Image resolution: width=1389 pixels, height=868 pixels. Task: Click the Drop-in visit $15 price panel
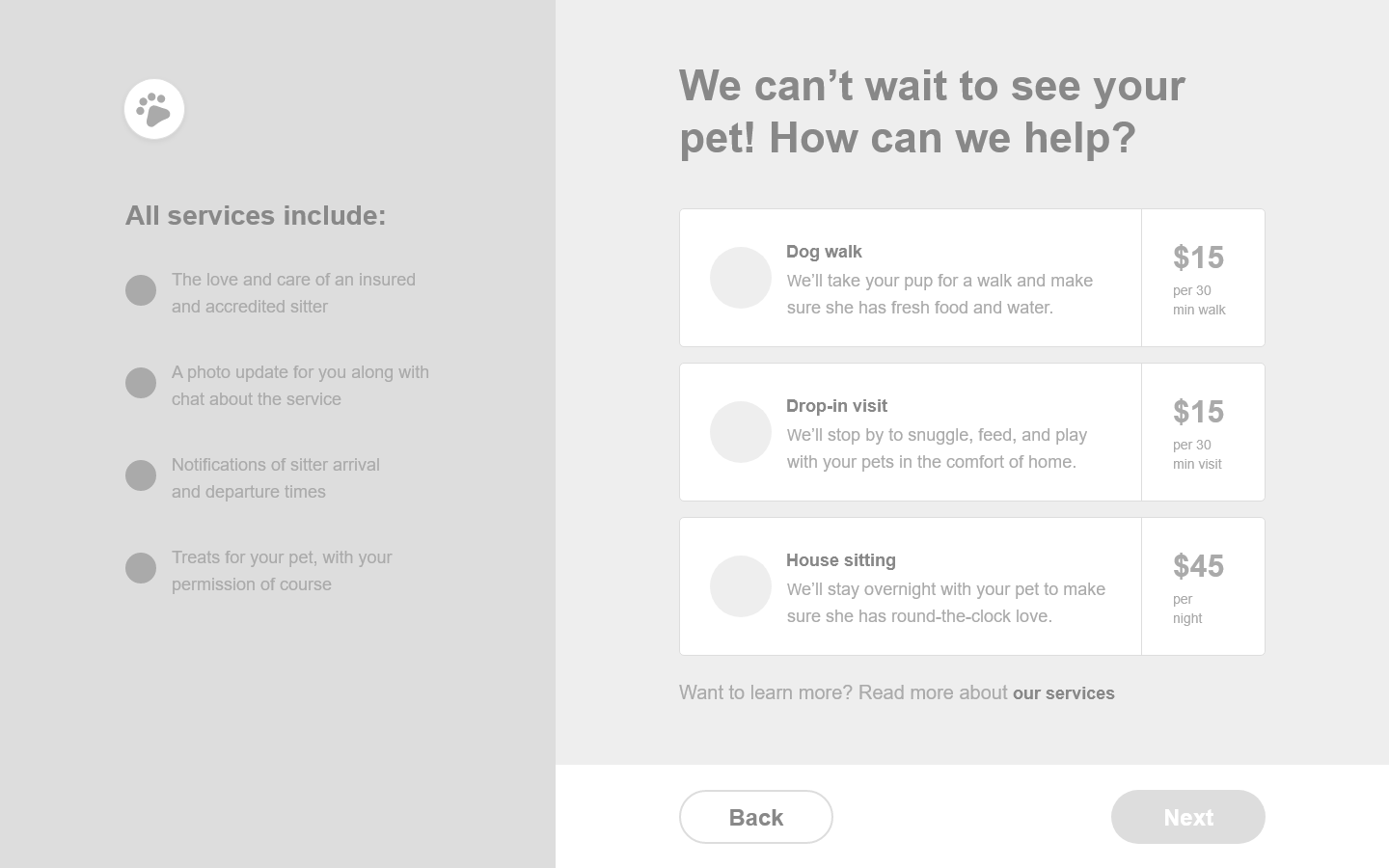coord(1203,432)
